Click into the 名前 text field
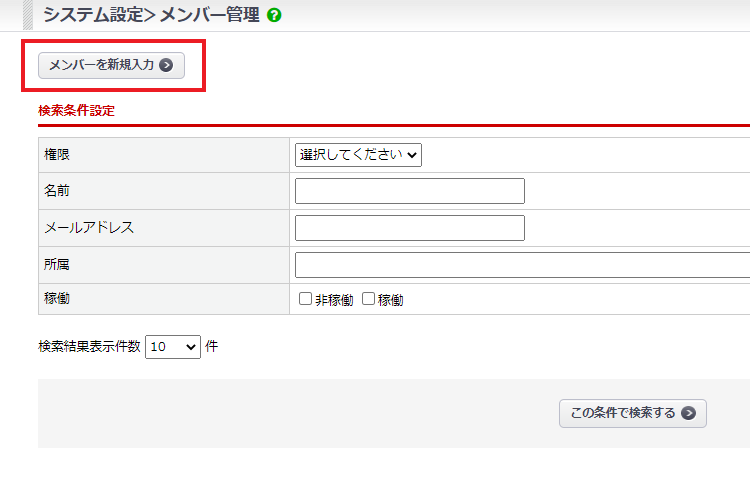Viewport: 750px width, 484px height. [x=409, y=191]
